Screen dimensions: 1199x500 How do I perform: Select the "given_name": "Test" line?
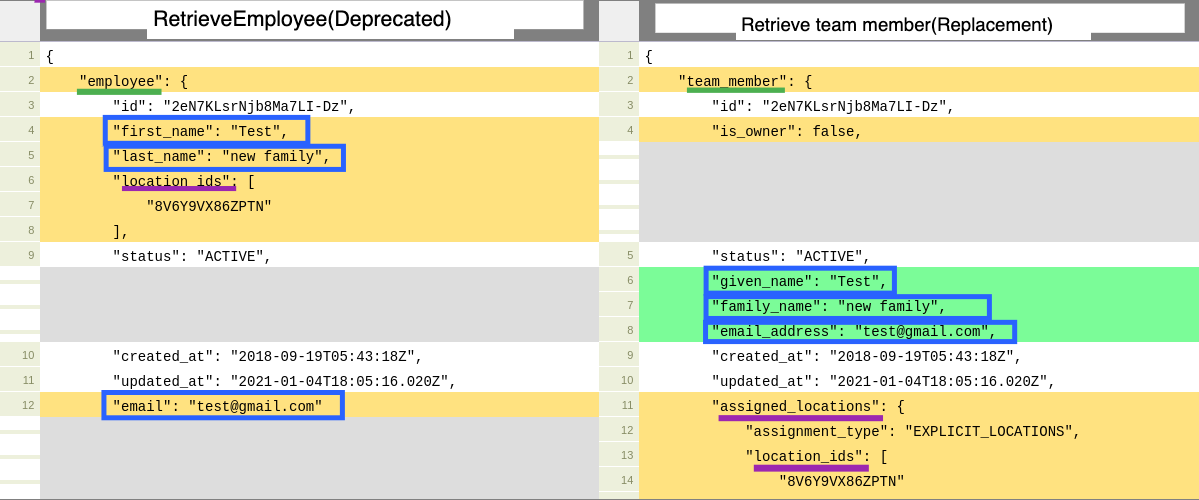[799, 281]
